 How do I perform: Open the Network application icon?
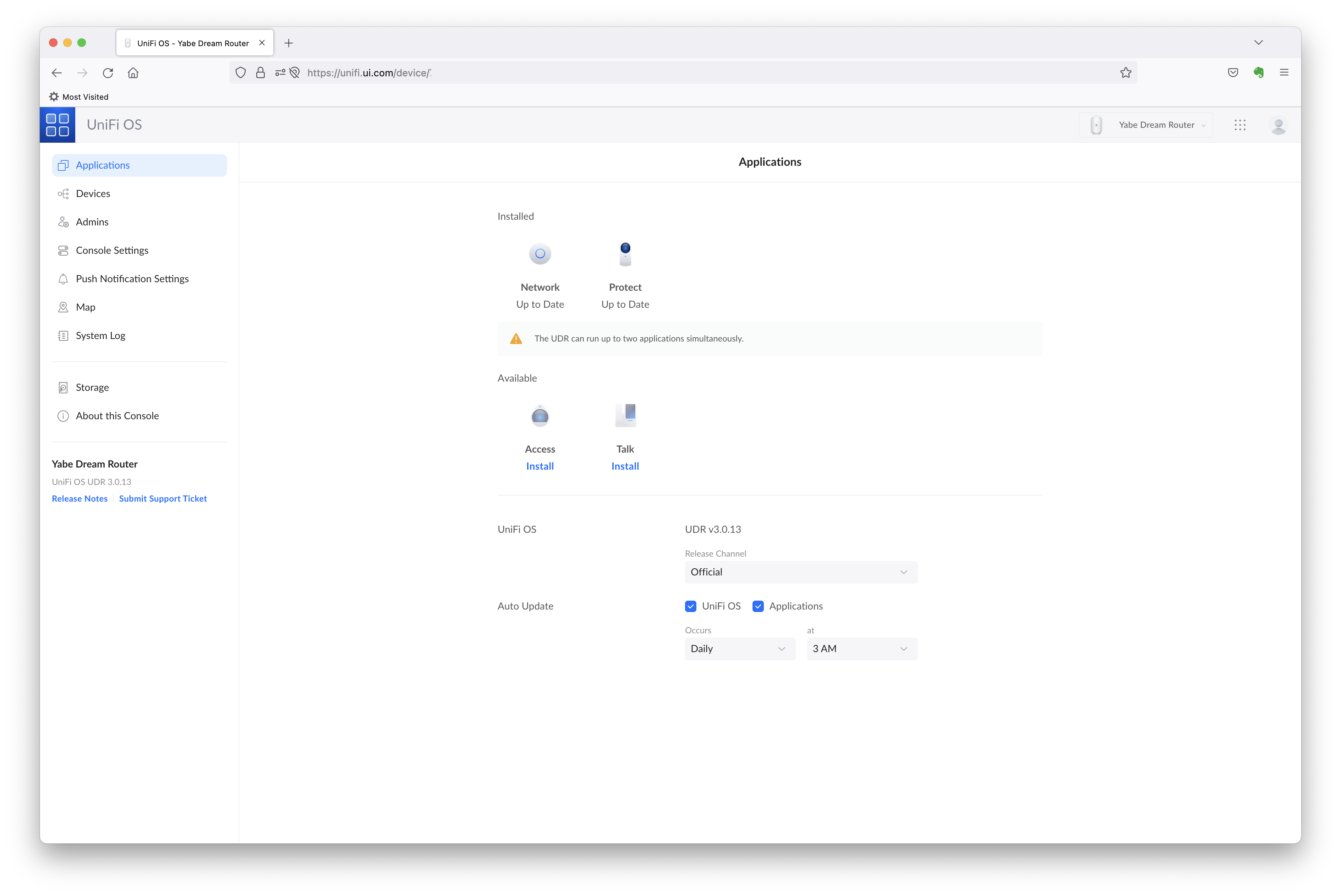(540, 254)
